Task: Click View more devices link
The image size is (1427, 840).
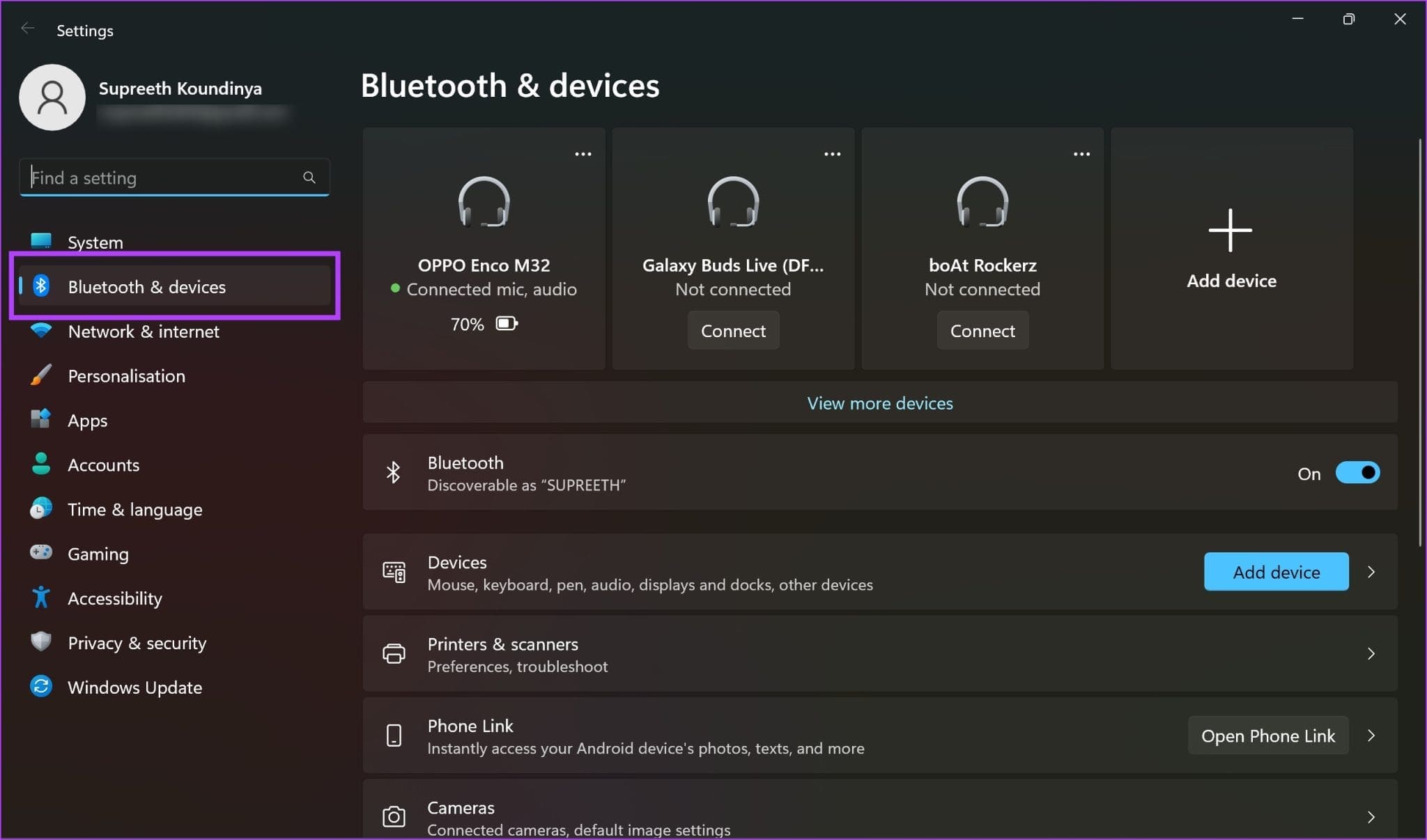Action: [879, 403]
